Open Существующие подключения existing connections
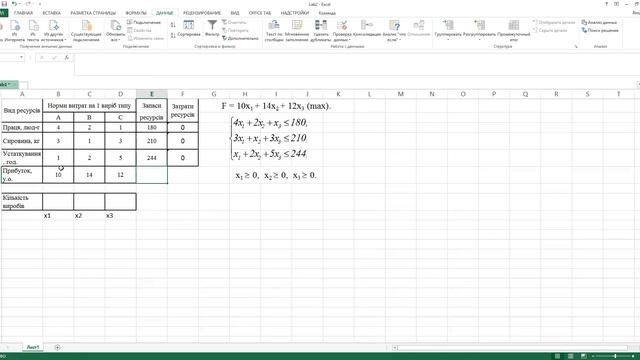Image resolution: width=640 pixels, height=360 pixels. click(x=86, y=31)
